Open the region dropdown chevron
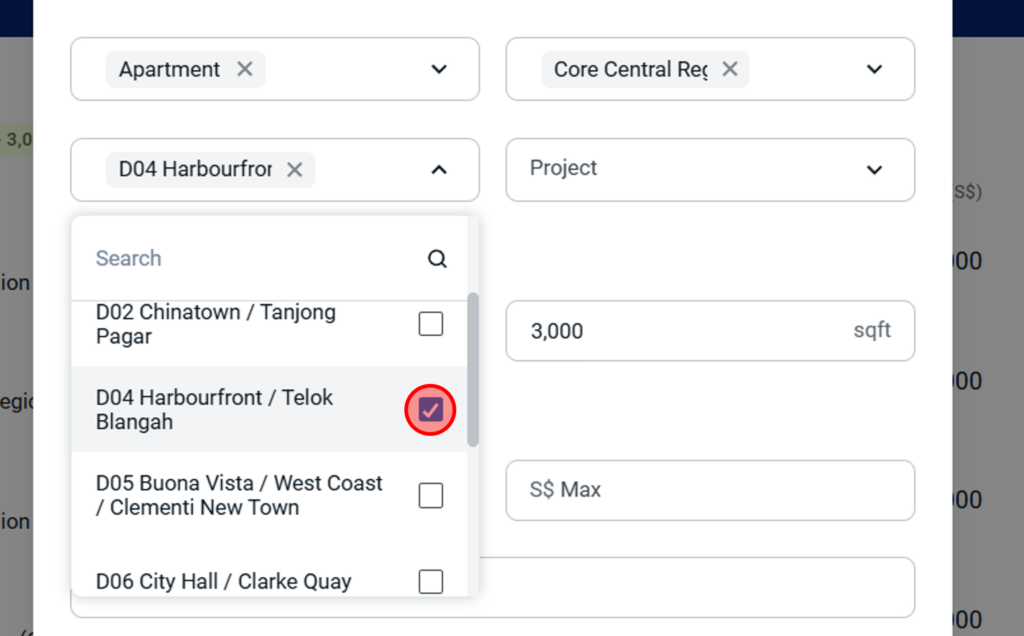The height and width of the screenshot is (636, 1024). click(x=874, y=69)
